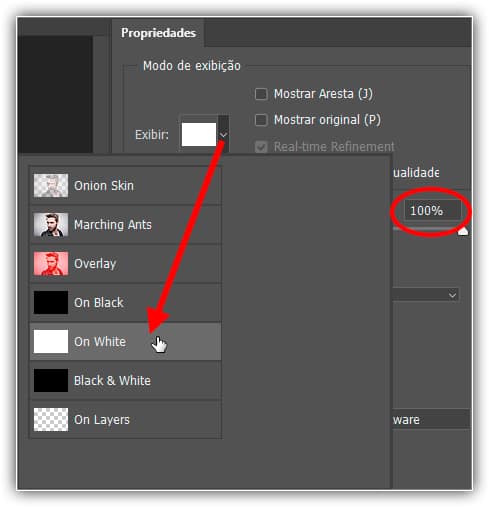Enable the Mostrar Aresta (J) checkbox
The image size is (489, 507).
pyautogui.click(x=261, y=94)
